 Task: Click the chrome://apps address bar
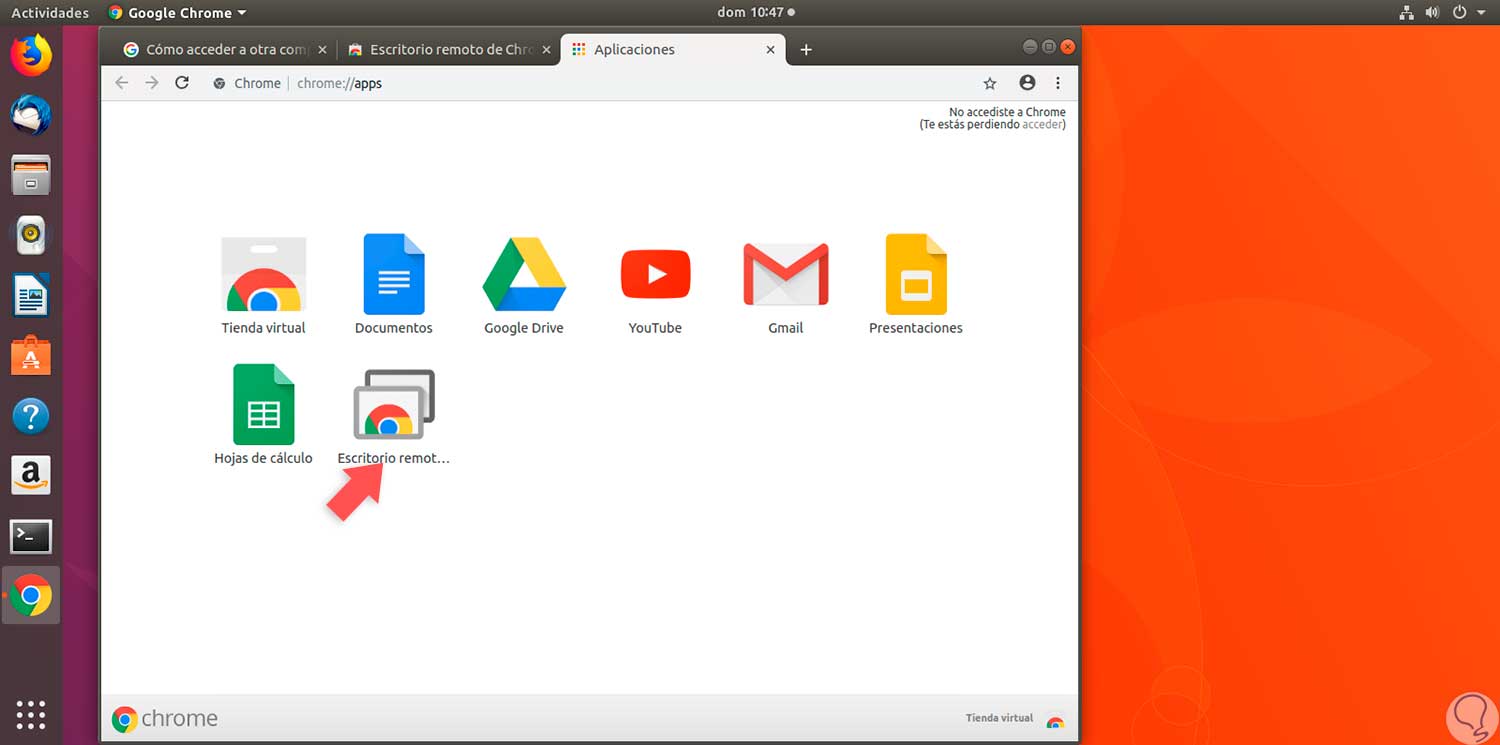click(x=590, y=83)
